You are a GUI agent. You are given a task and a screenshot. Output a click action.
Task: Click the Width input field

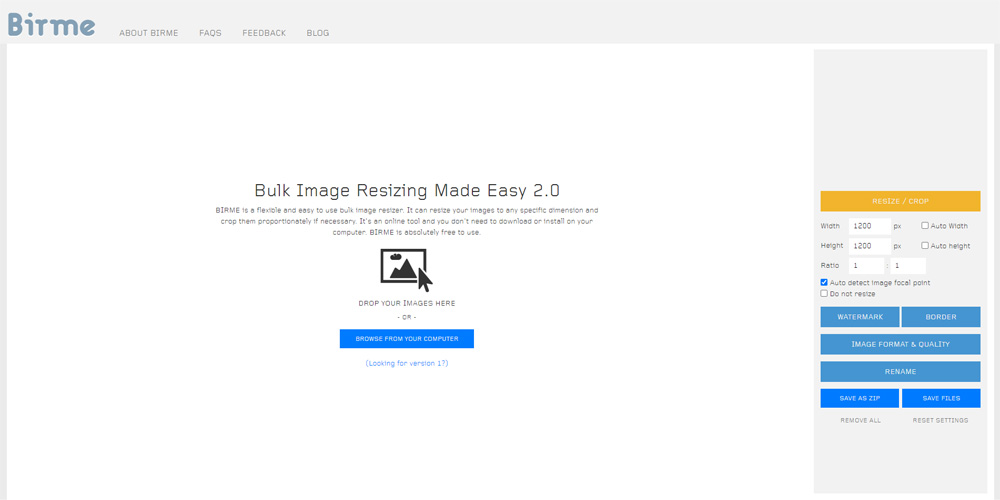click(x=869, y=226)
